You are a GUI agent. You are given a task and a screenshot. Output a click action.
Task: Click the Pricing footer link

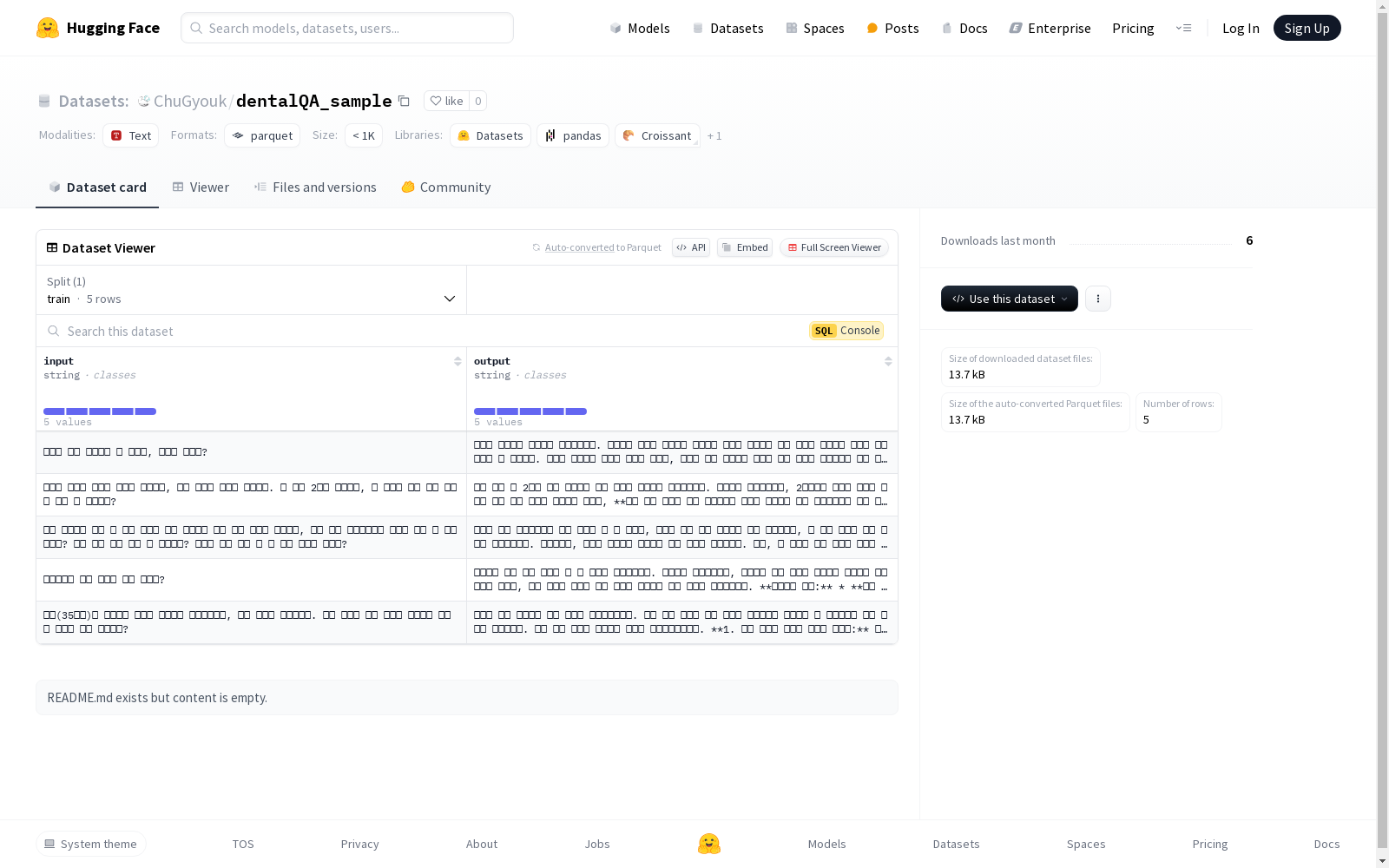point(1210,844)
